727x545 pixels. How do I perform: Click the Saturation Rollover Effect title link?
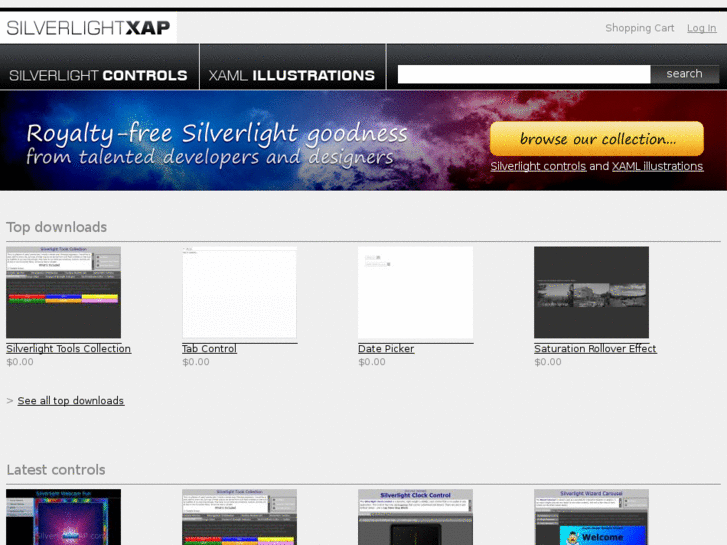(x=595, y=349)
